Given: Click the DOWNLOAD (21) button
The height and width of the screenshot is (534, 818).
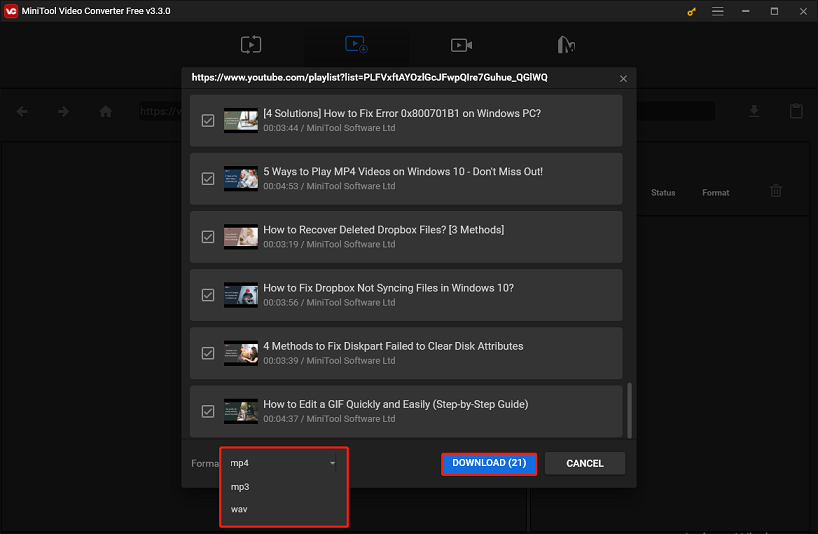Looking at the screenshot, I should pos(489,463).
